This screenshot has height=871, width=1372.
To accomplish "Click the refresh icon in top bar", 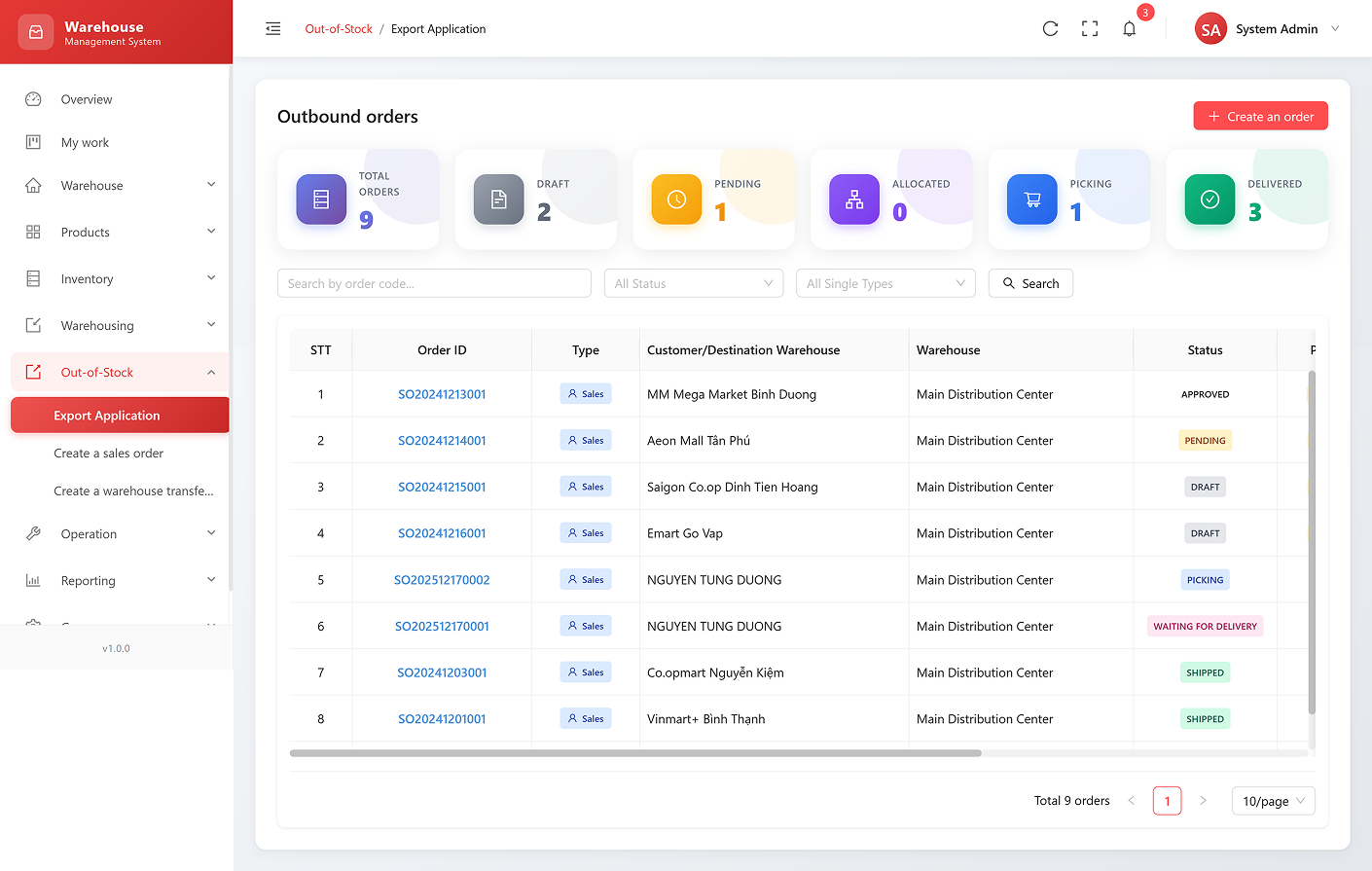I will [1050, 29].
